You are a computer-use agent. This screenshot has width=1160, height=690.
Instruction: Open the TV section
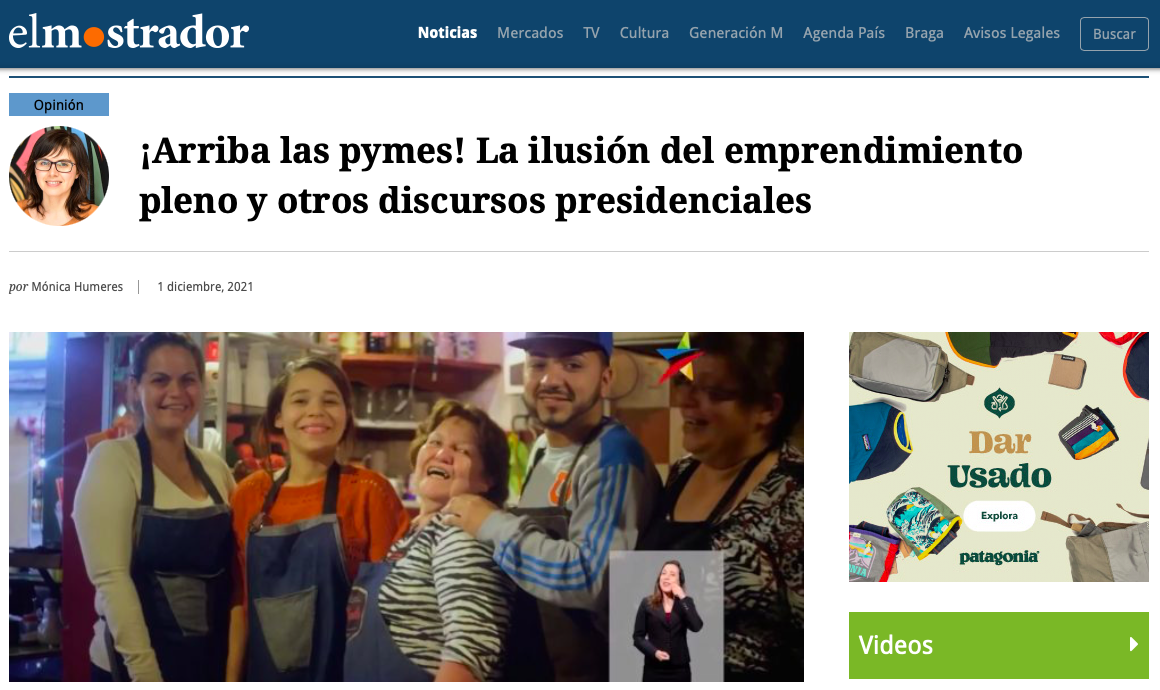(591, 33)
